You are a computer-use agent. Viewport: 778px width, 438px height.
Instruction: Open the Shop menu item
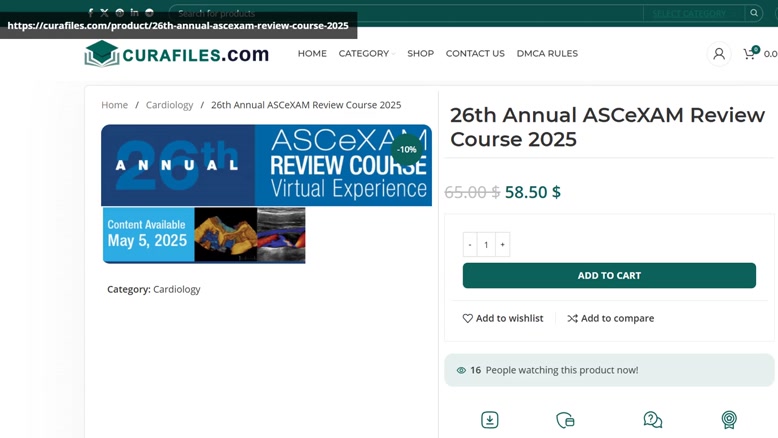(x=421, y=54)
